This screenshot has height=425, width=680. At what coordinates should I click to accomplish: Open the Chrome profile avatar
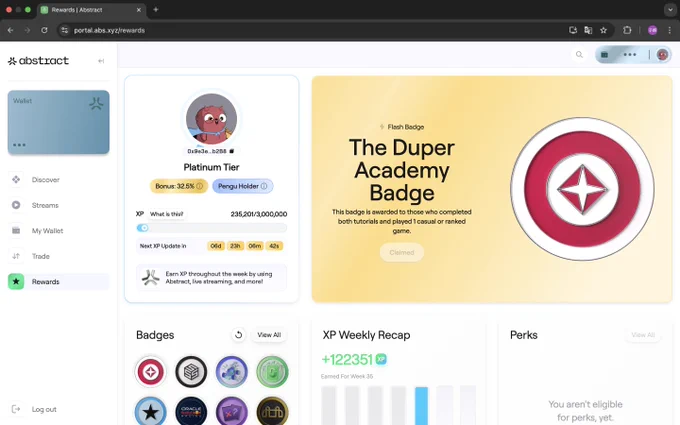[x=652, y=30]
